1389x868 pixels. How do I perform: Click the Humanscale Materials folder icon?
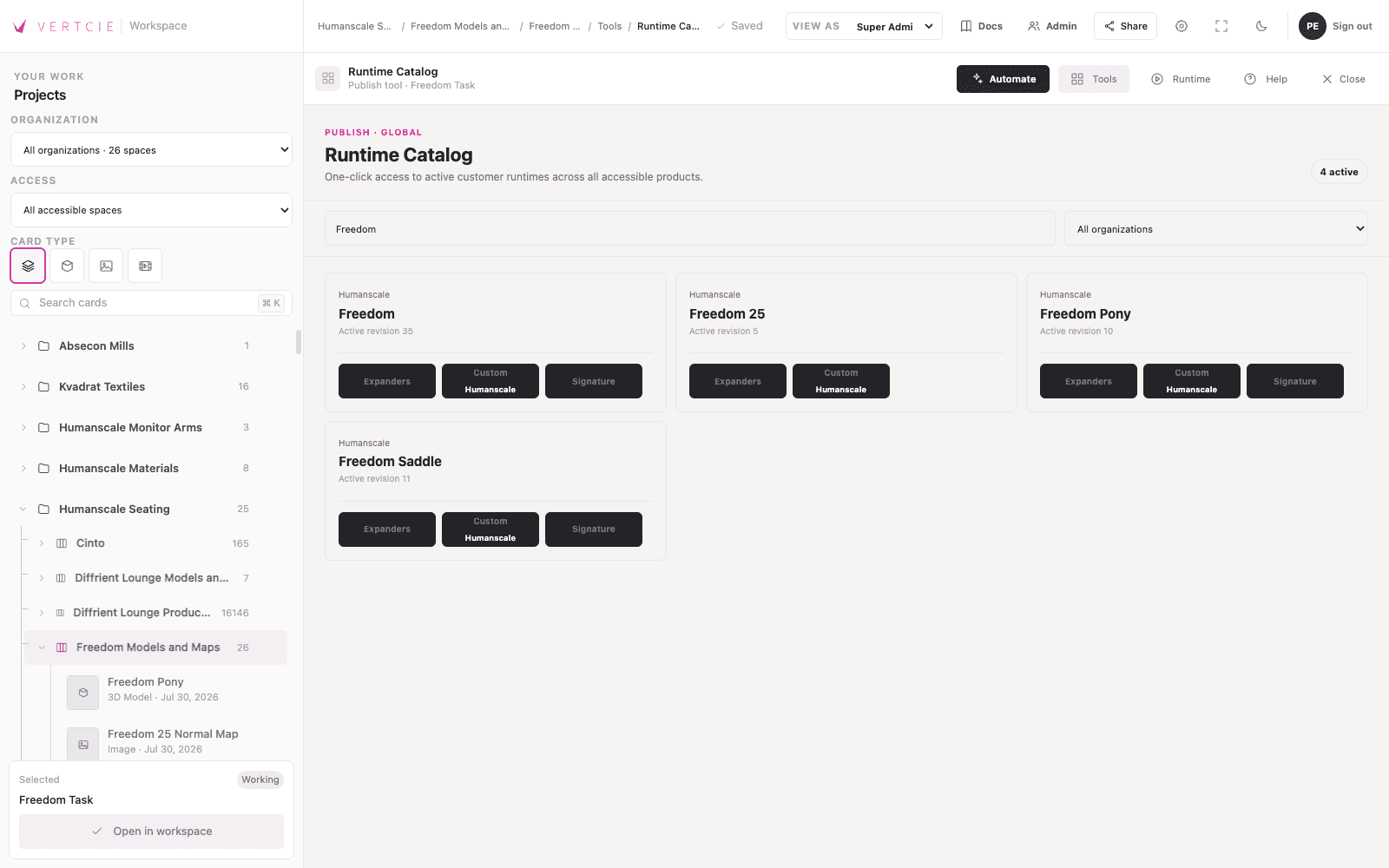click(x=43, y=468)
